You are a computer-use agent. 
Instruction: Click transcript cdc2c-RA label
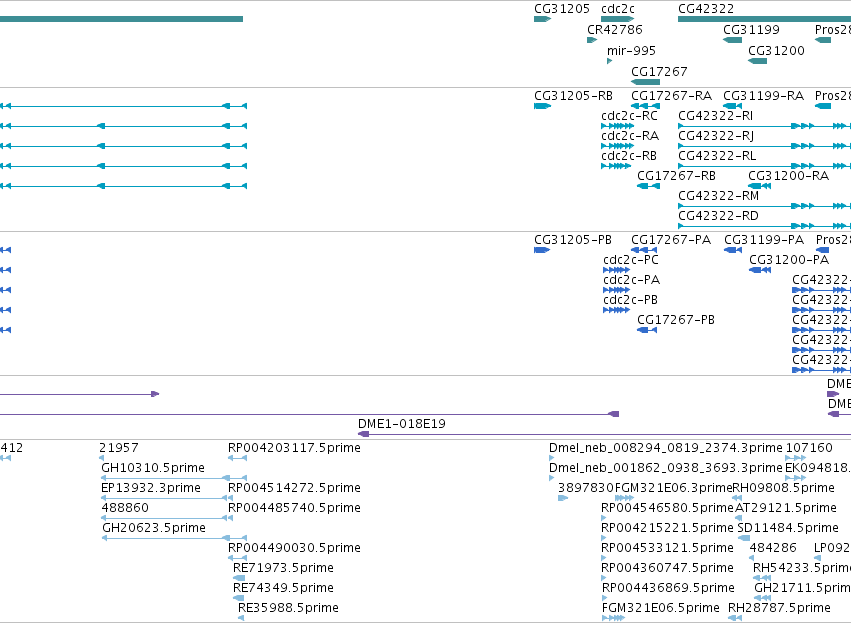pos(630,136)
